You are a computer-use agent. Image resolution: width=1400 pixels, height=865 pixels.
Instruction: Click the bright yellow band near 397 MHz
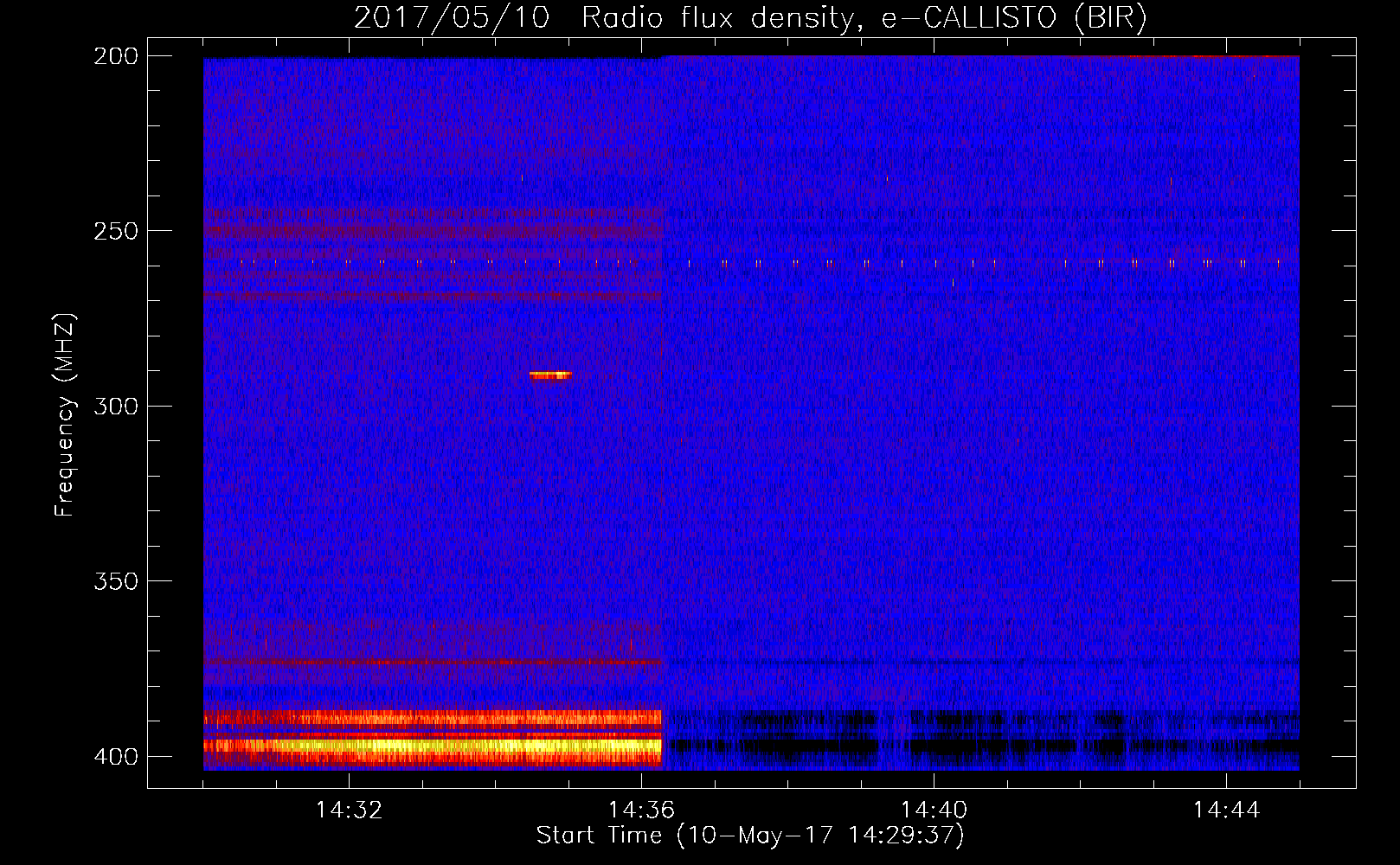pyautogui.click(x=433, y=746)
